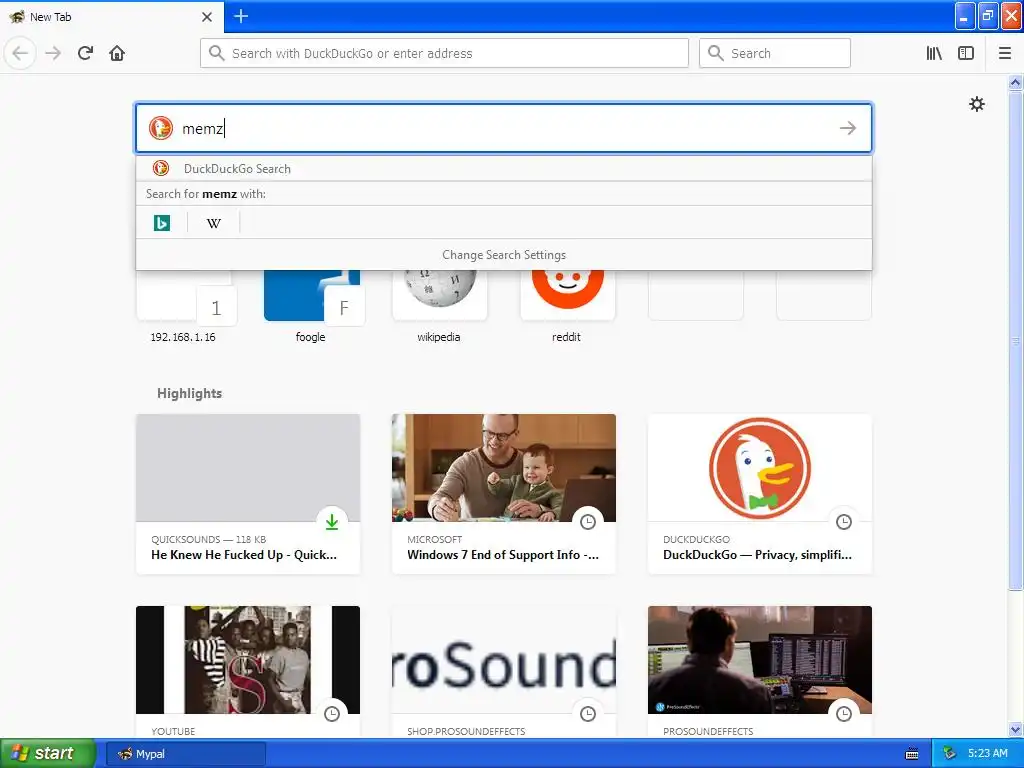
Task: Click the history clock on Microsoft card
Action: coord(588,522)
